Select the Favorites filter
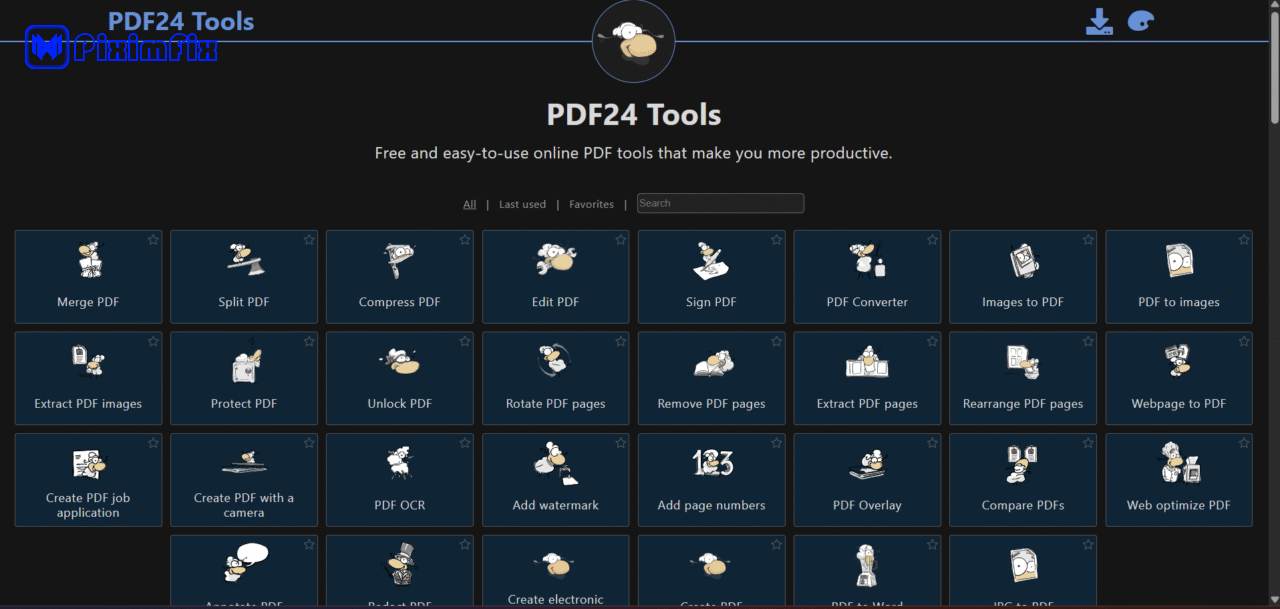Image resolution: width=1280 pixels, height=609 pixels. coord(591,204)
